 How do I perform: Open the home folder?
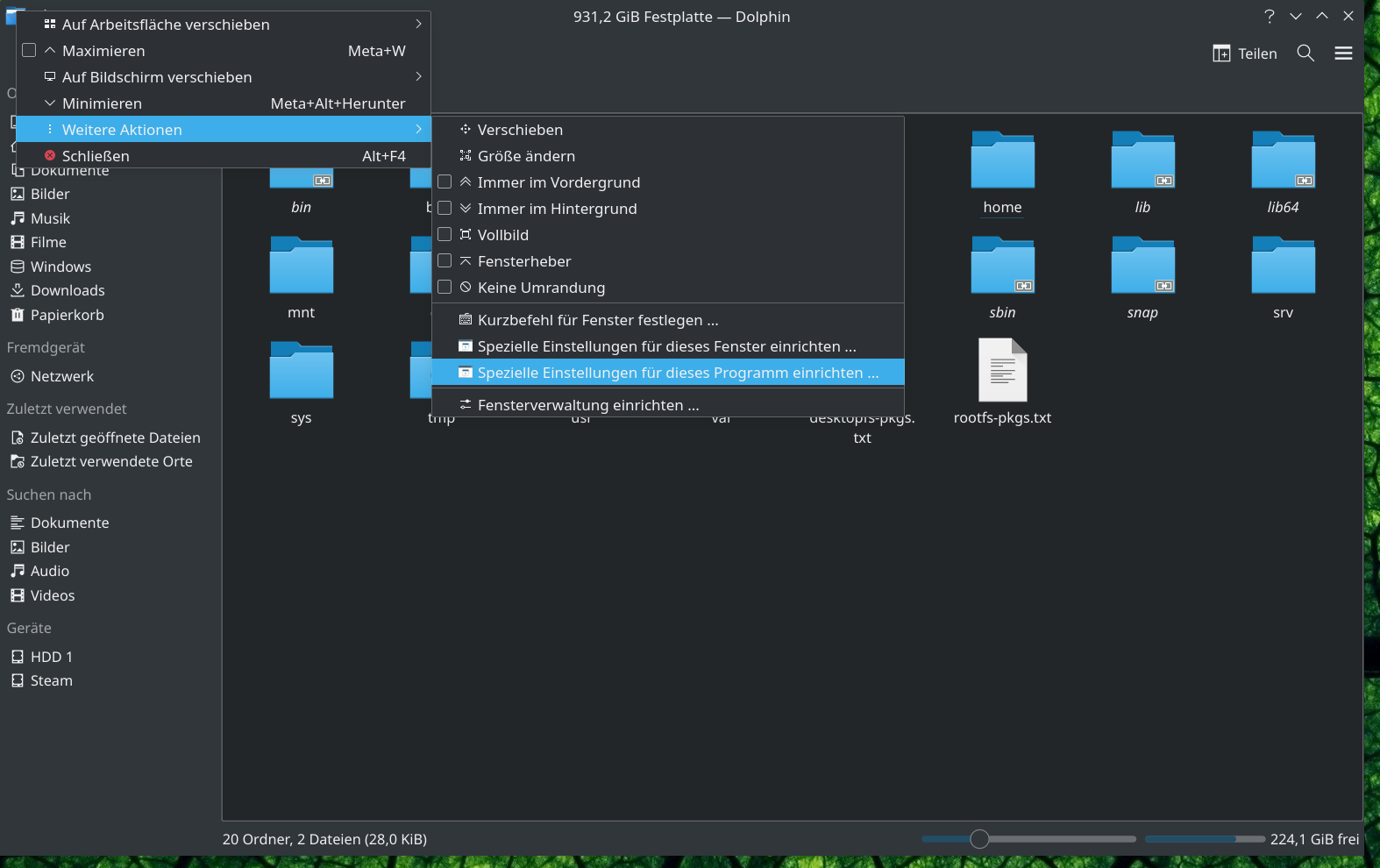point(1002,160)
